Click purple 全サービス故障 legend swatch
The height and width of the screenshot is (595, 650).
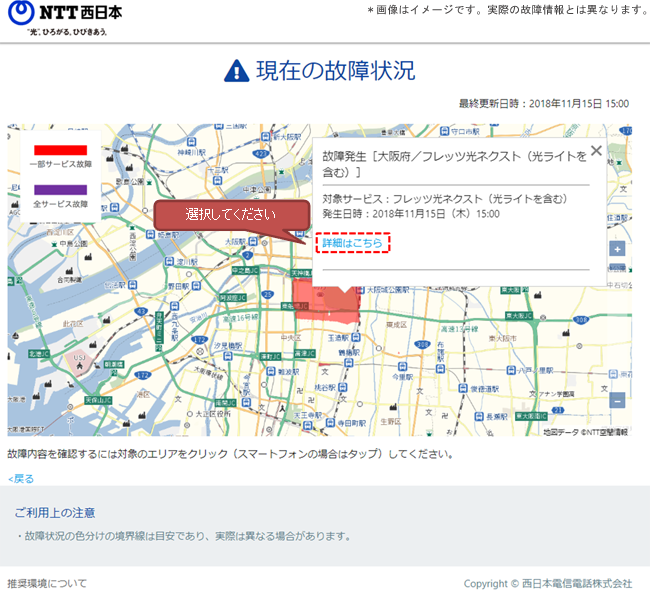tap(61, 188)
